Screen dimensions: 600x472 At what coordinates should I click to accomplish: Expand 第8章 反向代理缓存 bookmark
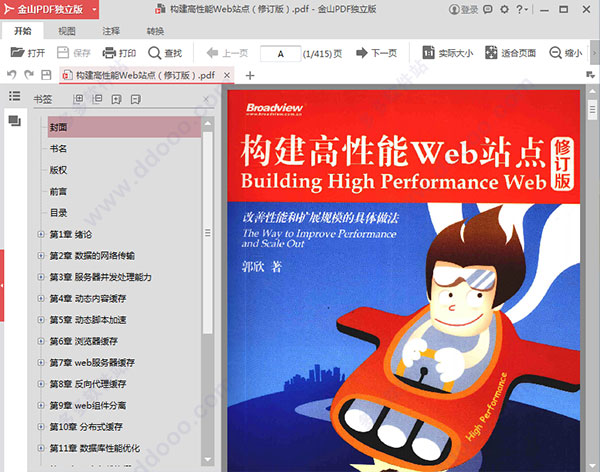point(41,384)
